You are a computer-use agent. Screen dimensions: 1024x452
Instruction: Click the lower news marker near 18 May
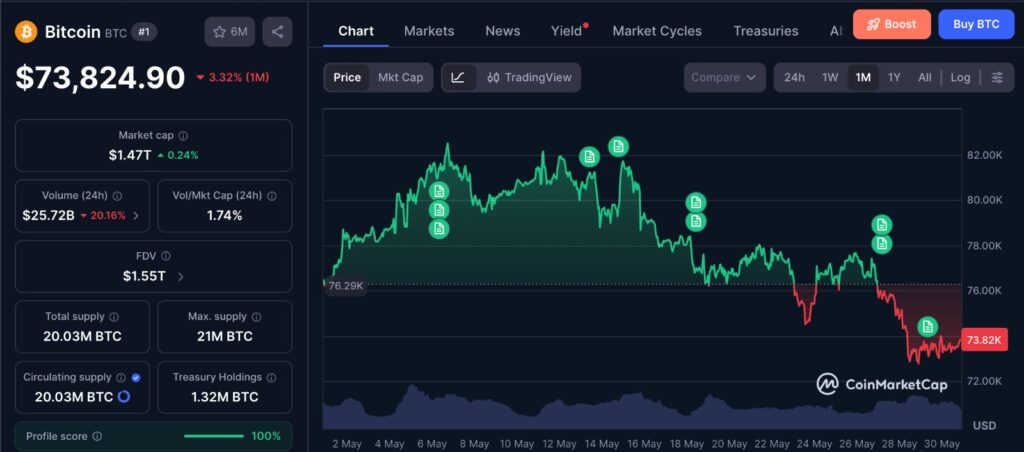click(696, 221)
